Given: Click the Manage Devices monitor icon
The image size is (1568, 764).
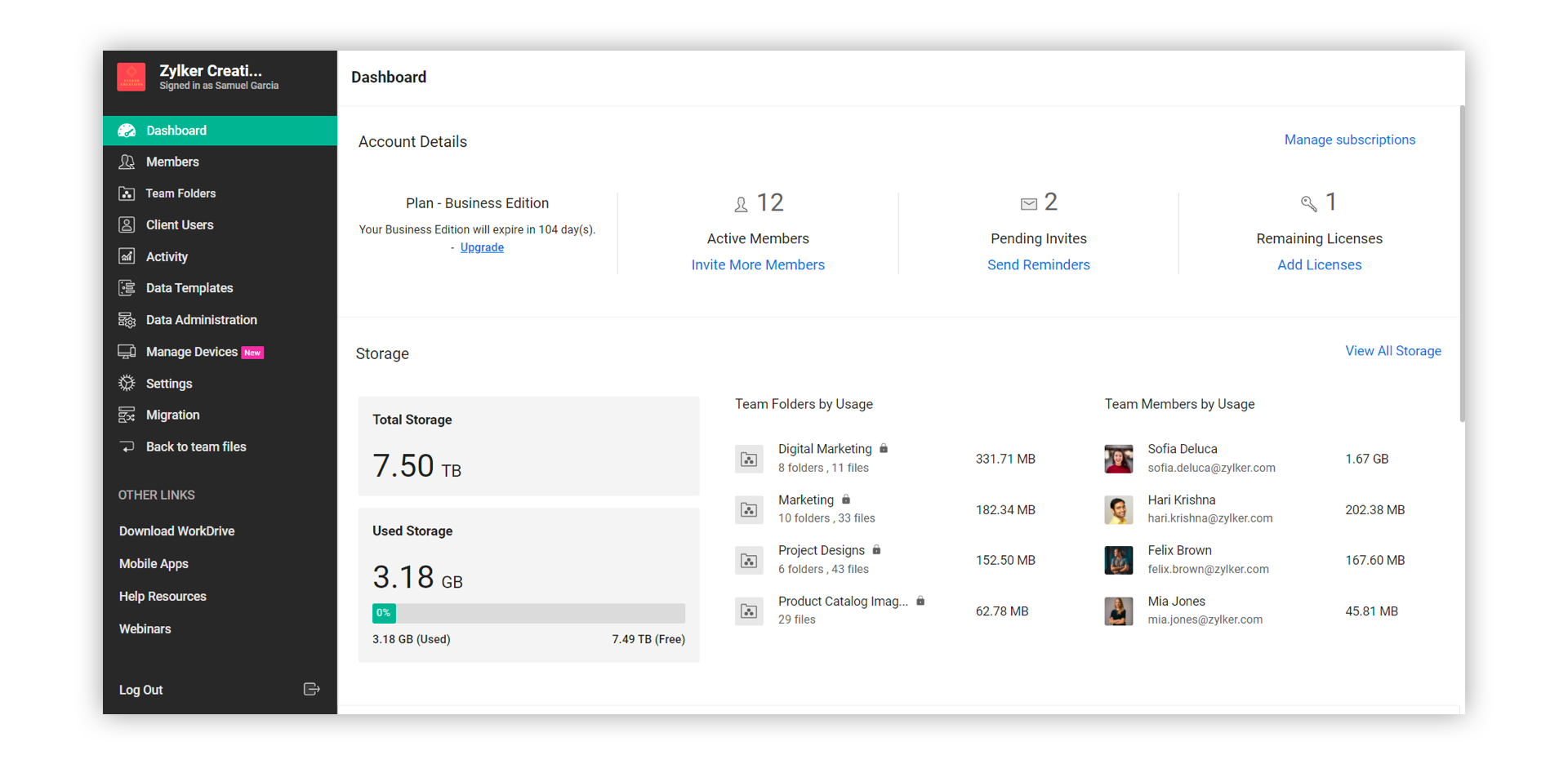Looking at the screenshot, I should click(127, 352).
